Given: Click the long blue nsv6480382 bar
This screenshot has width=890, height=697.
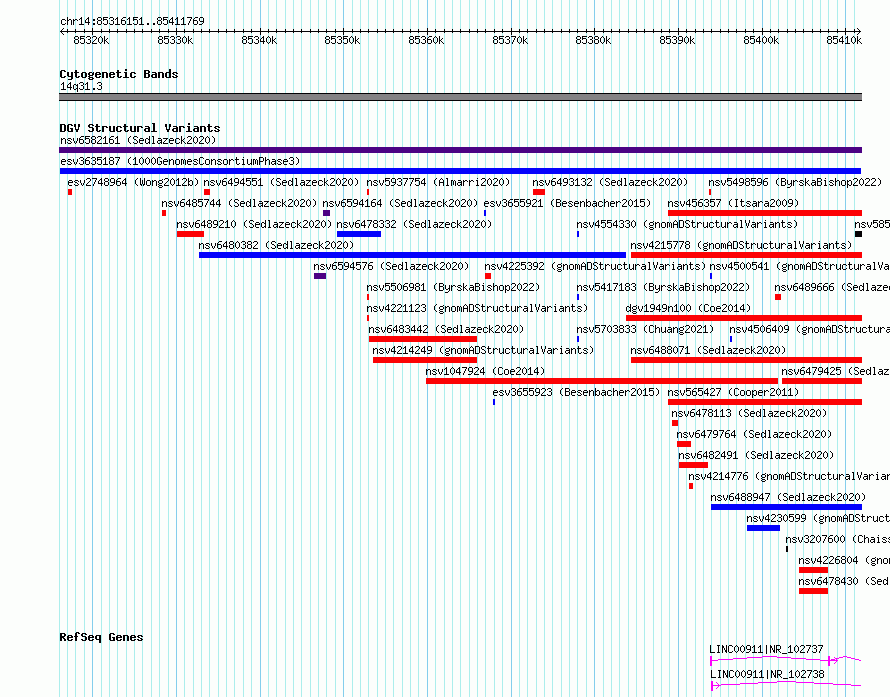Looking at the screenshot, I should click(413, 255).
